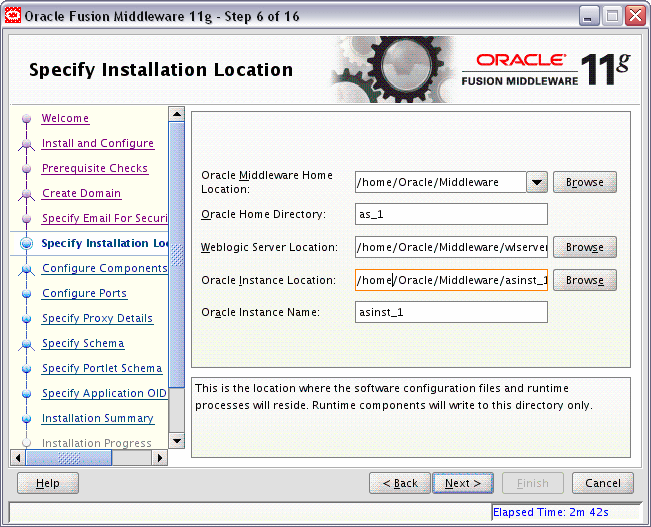Screen dimensions: 651x527
Task: Proceed with the Next button
Action: click(463, 483)
